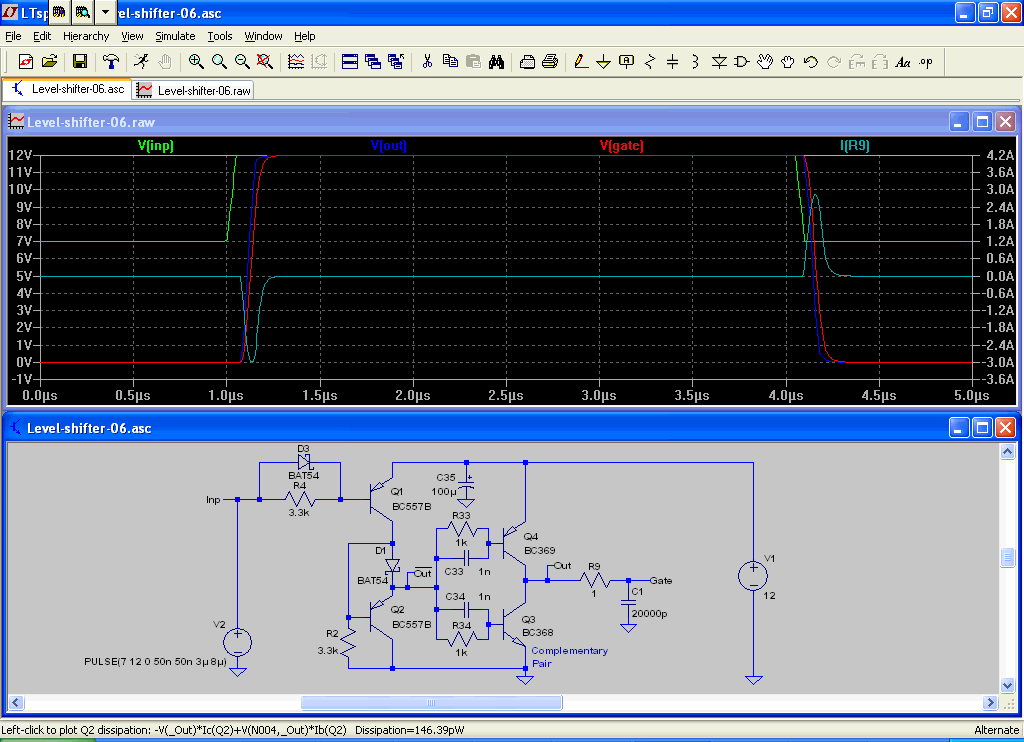Click the SPICE directive .op icon
1024x742 pixels.
pos(926,62)
